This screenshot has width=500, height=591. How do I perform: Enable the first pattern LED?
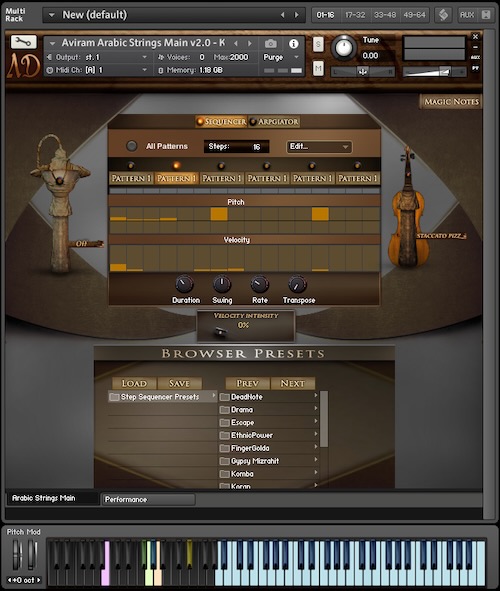point(131,165)
